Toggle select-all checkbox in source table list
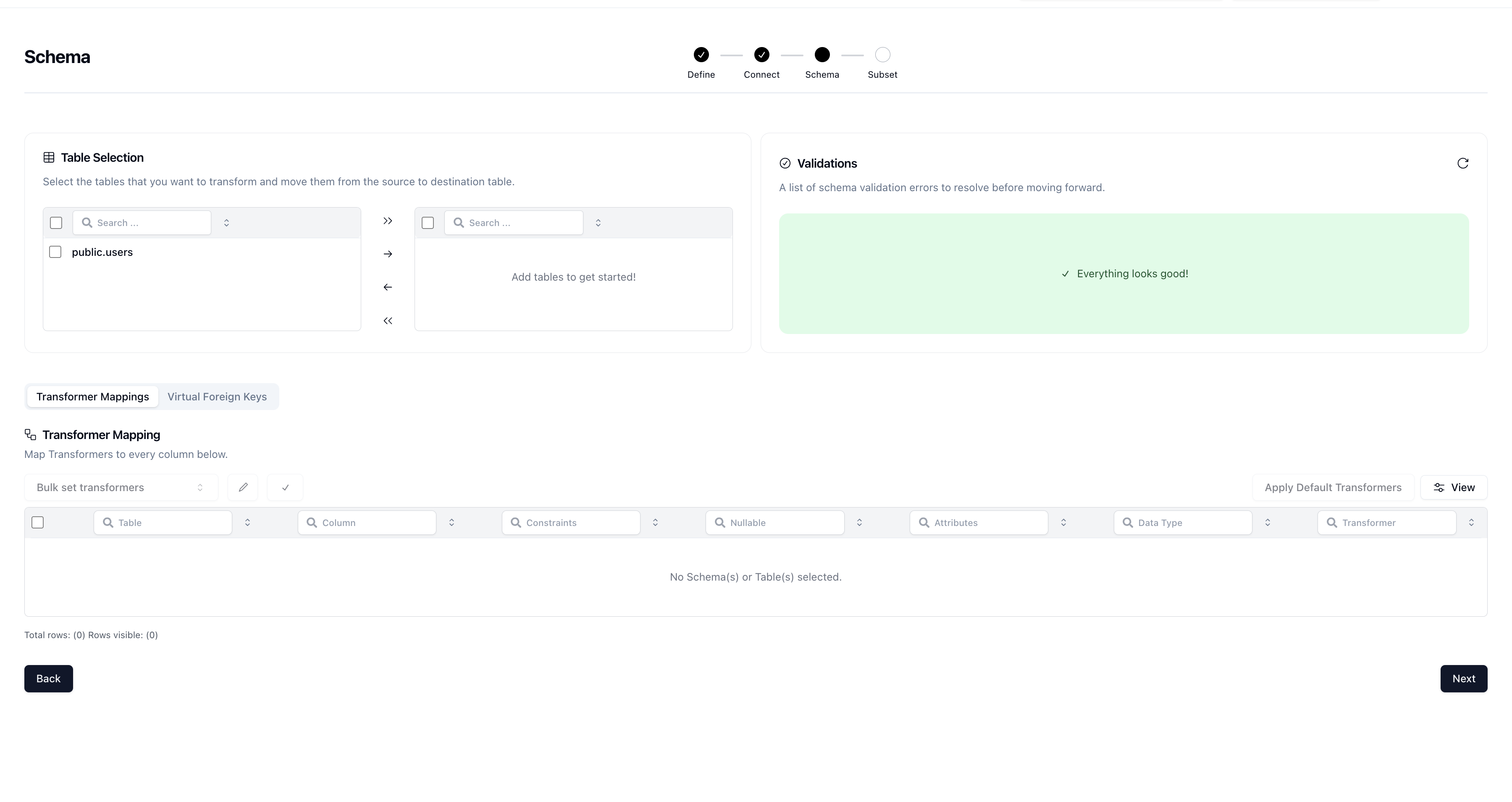 coord(56,223)
